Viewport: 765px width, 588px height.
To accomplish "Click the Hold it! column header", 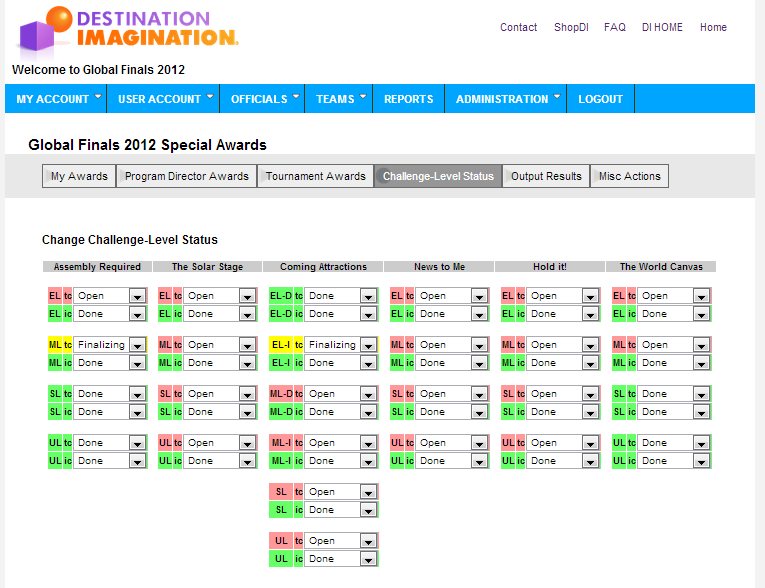I will point(550,267).
